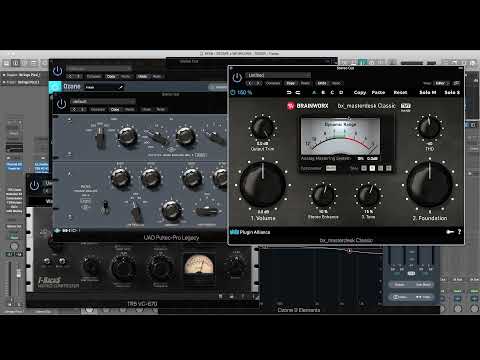Click the UAD logo icon in Pultec footer
Image resolution: width=480 pixels, height=360 pixels.
57,230
